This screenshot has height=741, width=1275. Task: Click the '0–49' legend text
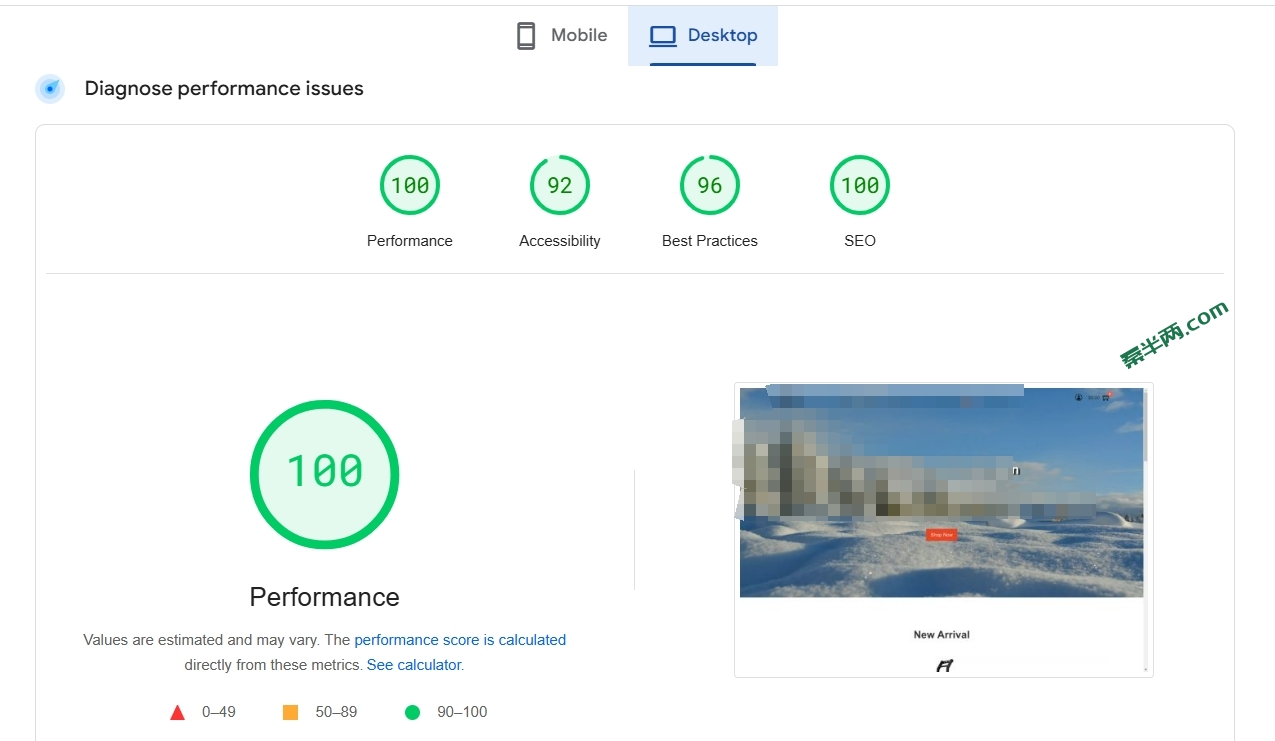[219, 713]
